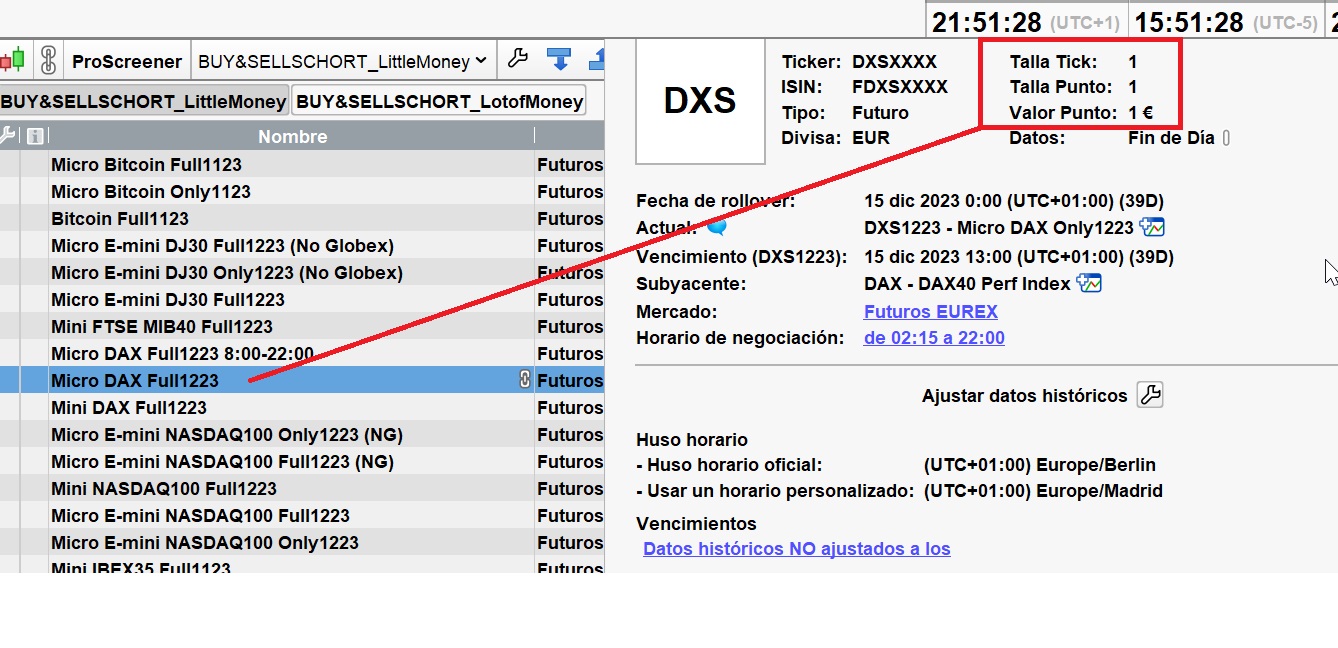Image resolution: width=1338 pixels, height=648 pixels.
Task: Click the blue speech bubble next to Actual
Action: click(x=716, y=227)
